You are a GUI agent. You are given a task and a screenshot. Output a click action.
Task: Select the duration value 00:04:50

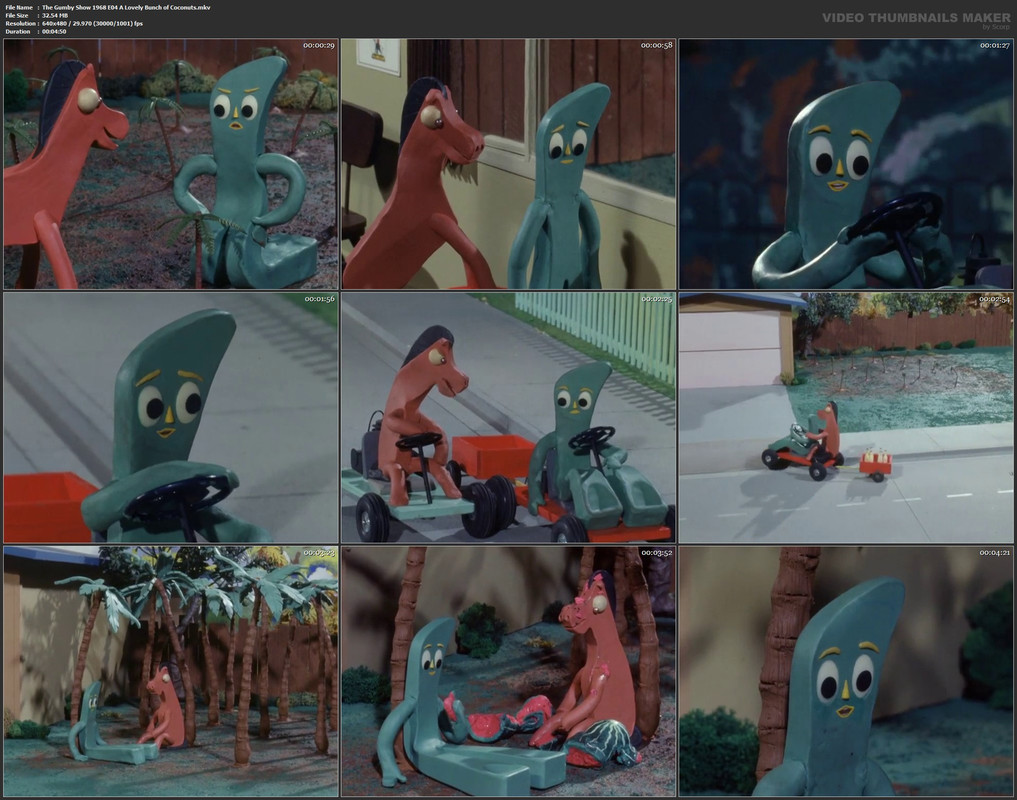(x=54, y=31)
